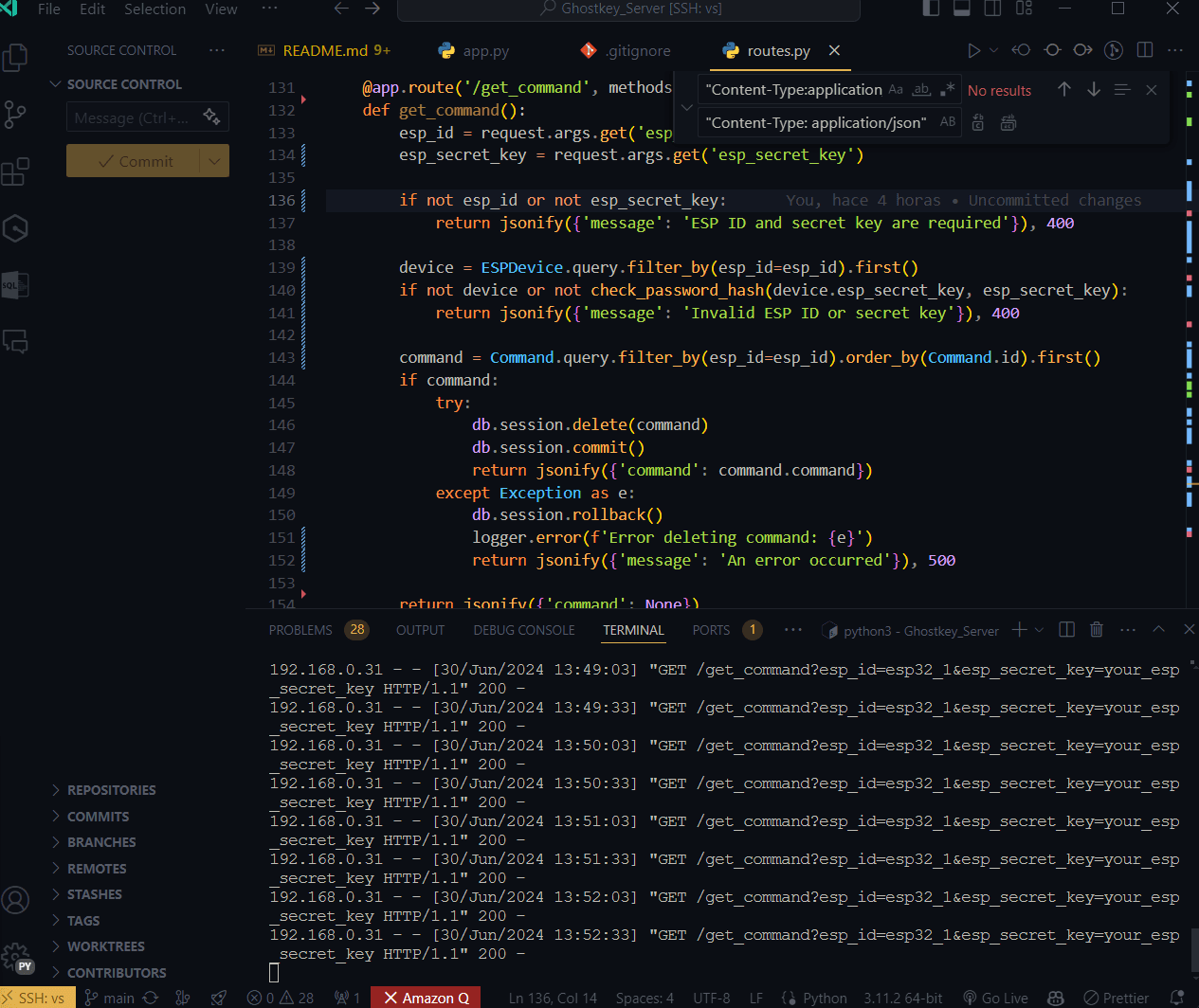Open the Explorer view in activity bar

(x=16, y=58)
